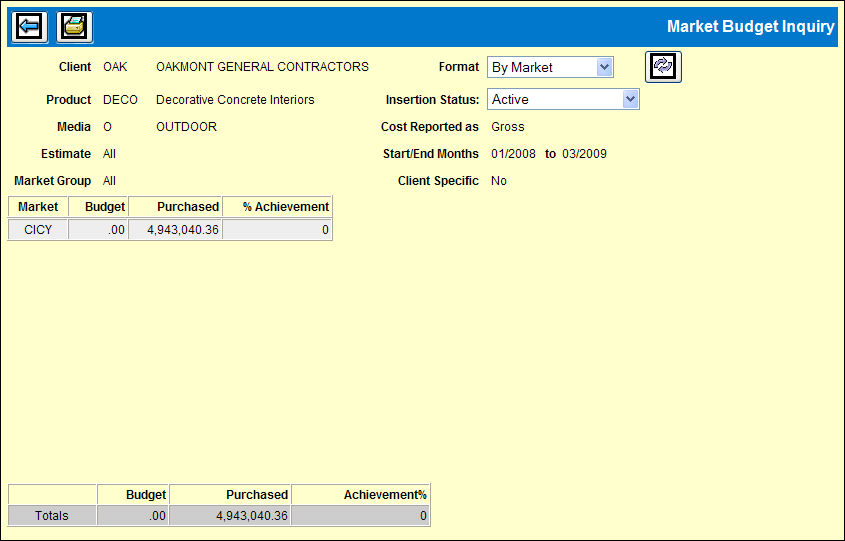Click the .00 budget in CICY row
The width and height of the screenshot is (845, 541).
(99, 230)
